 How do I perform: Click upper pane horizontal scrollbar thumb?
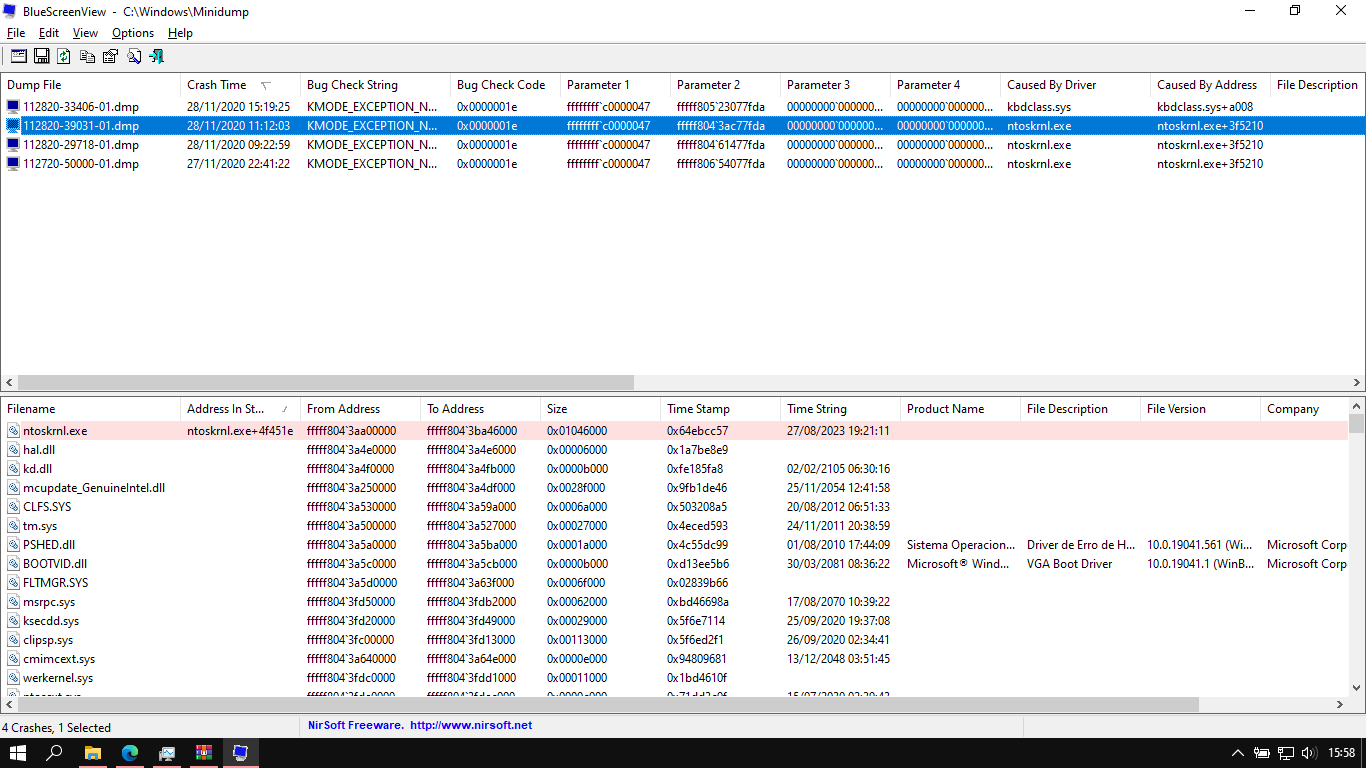point(325,383)
